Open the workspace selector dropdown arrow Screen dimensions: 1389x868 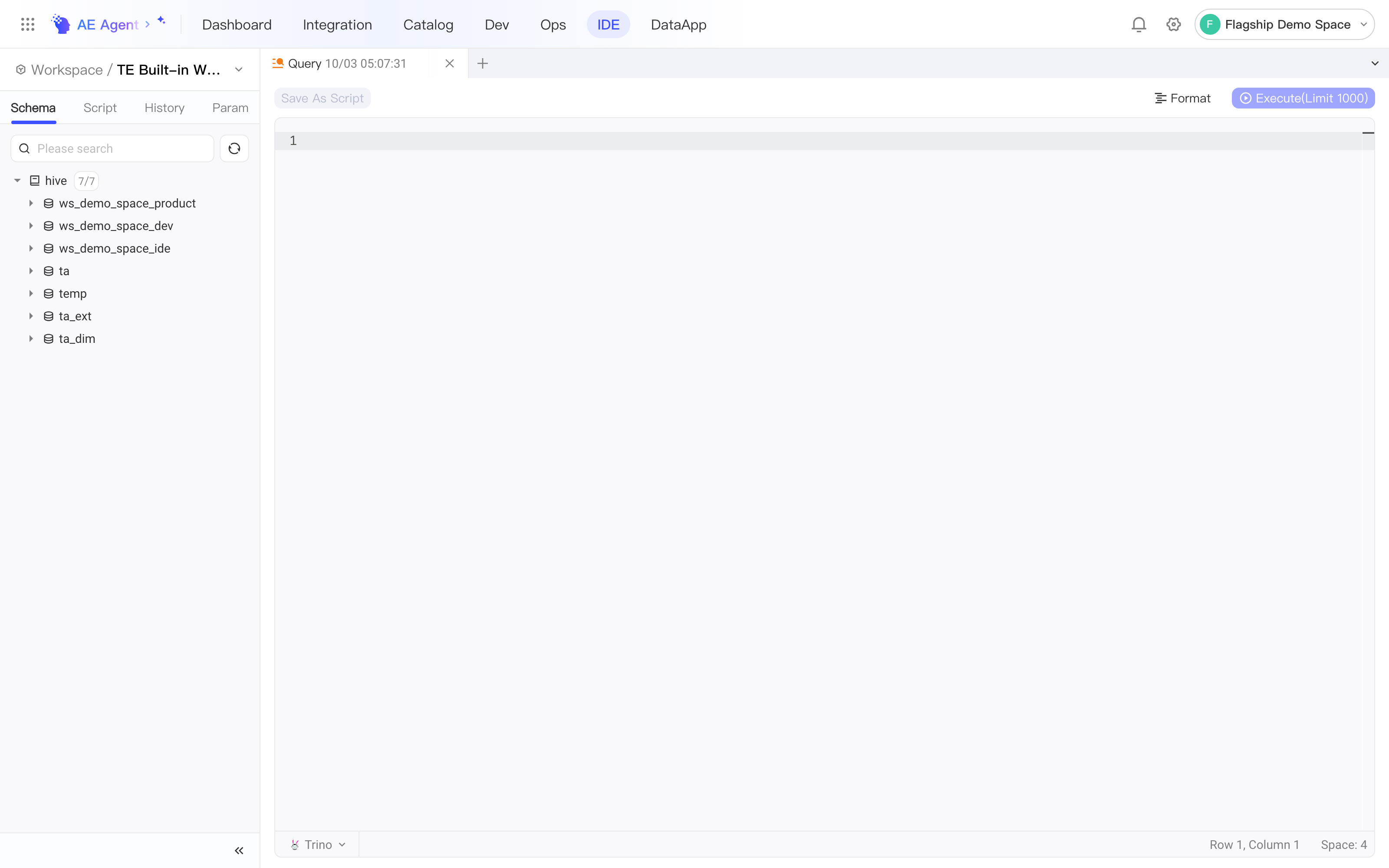pyautogui.click(x=239, y=69)
